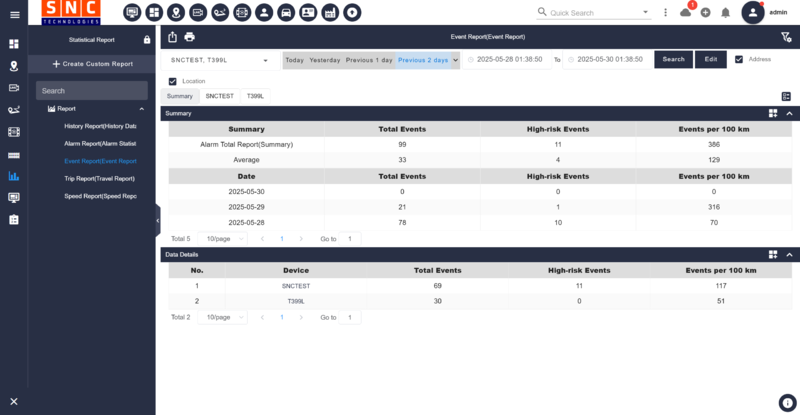
Task: Toggle the Location checkbox
Action: [172, 81]
